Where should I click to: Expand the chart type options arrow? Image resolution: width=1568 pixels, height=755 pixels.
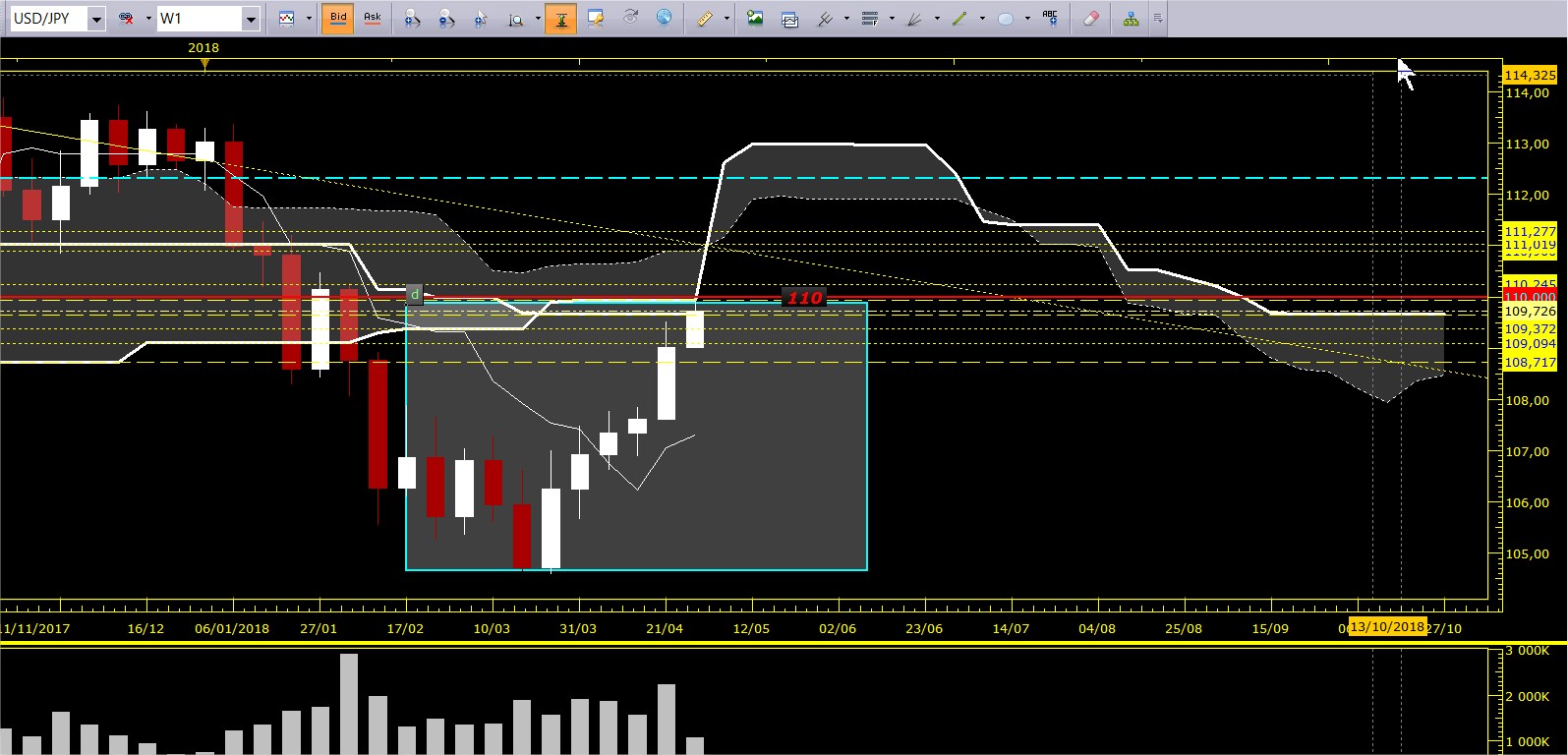[309, 19]
